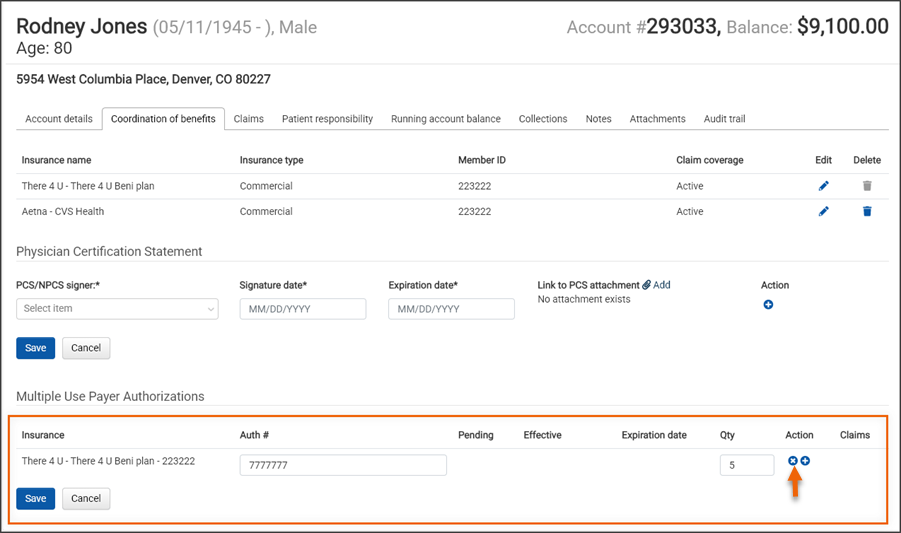
Task: Focus the Qty field showing 5
Action: [x=746, y=465]
